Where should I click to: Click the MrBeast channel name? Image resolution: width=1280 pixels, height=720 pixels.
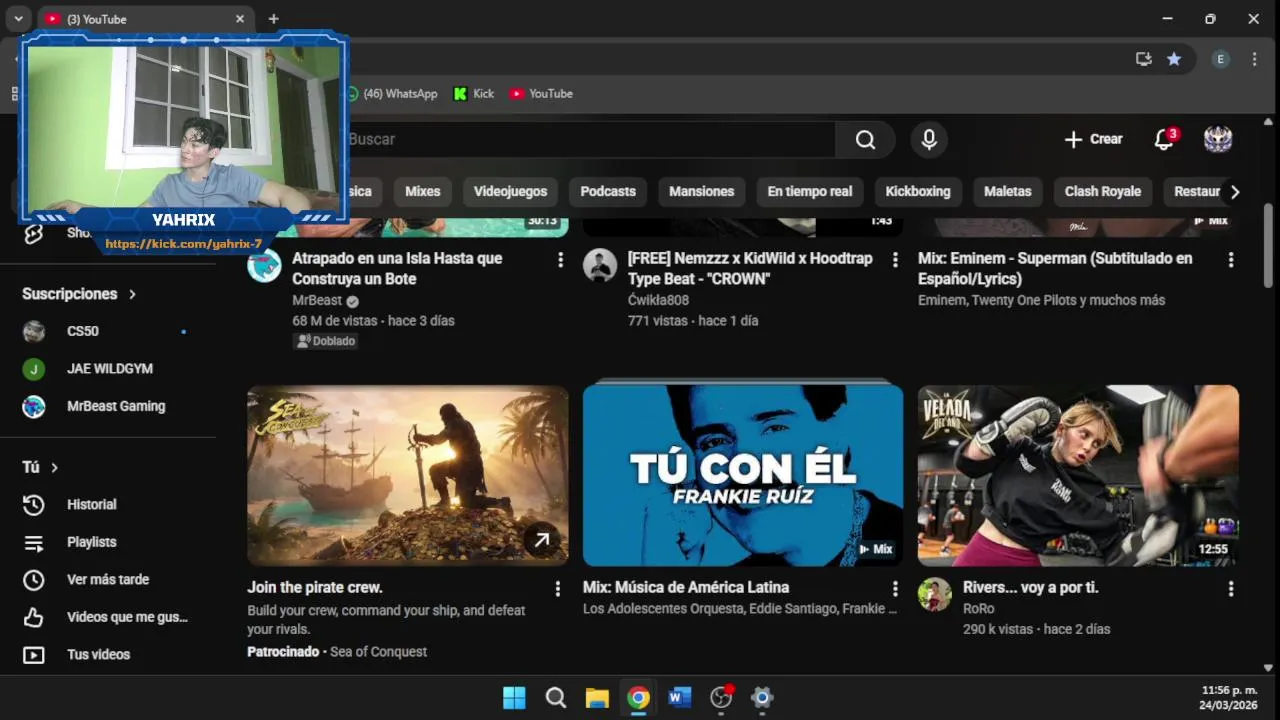(x=317, y=300)
